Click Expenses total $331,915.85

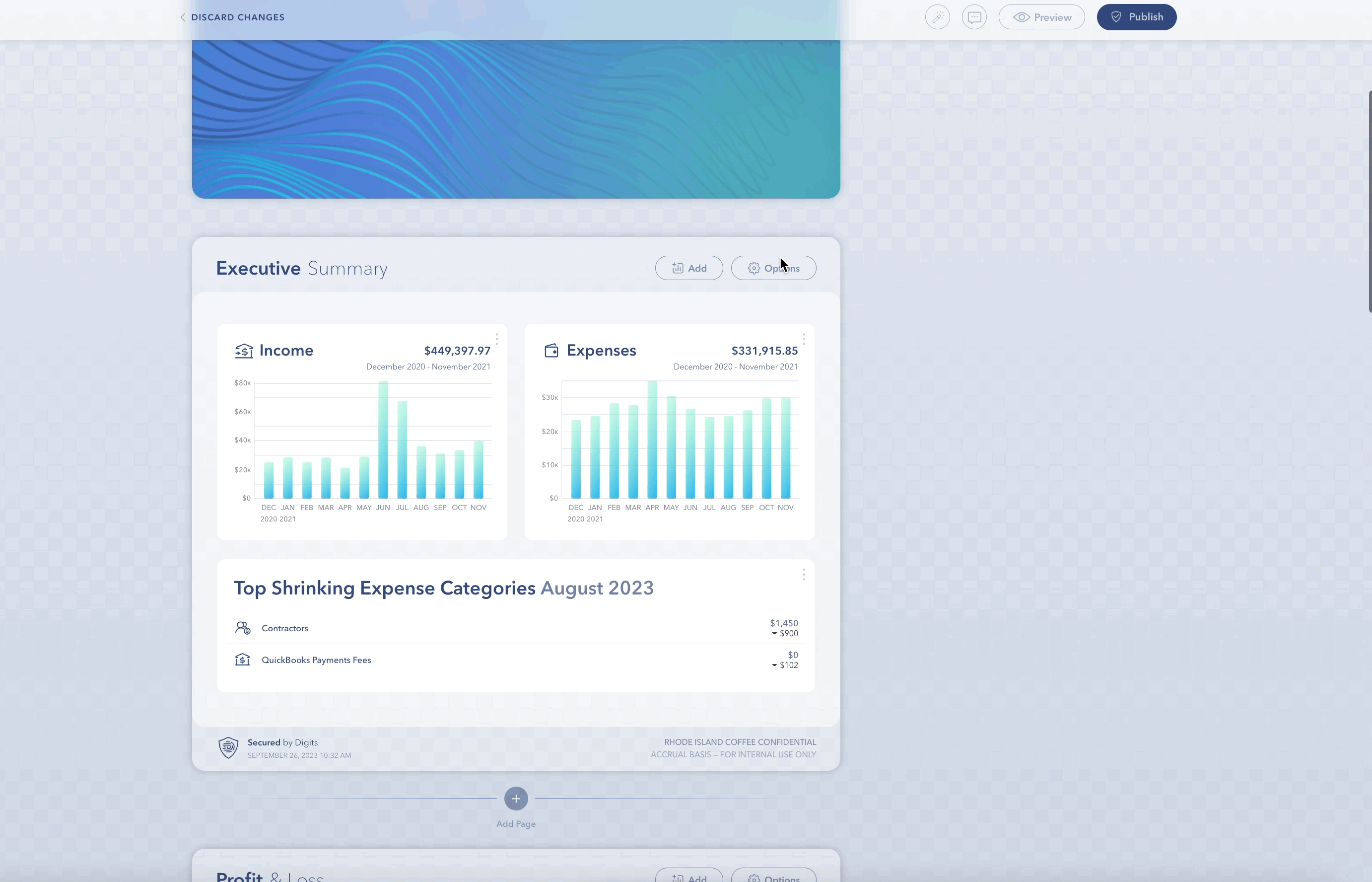(765, 351)
